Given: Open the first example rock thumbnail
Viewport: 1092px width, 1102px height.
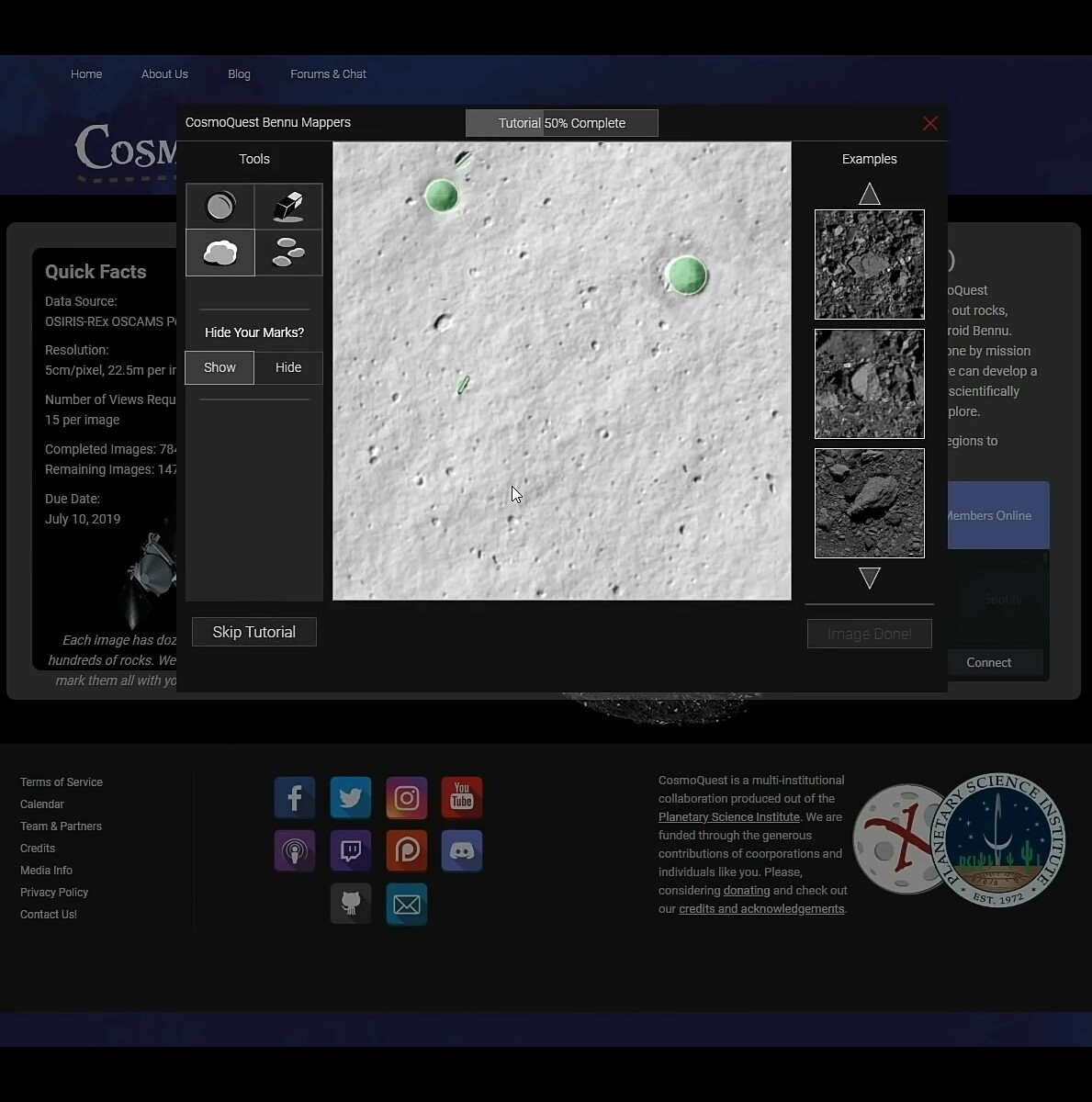Looking at the screenshot, I should pyautogui.click(x=870, y=264).
